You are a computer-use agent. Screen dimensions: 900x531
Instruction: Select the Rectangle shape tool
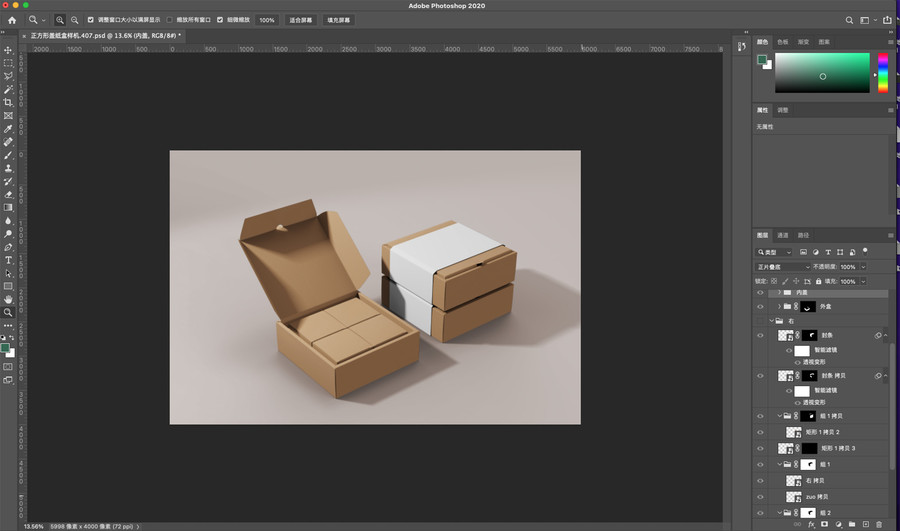tap(8, 286)
